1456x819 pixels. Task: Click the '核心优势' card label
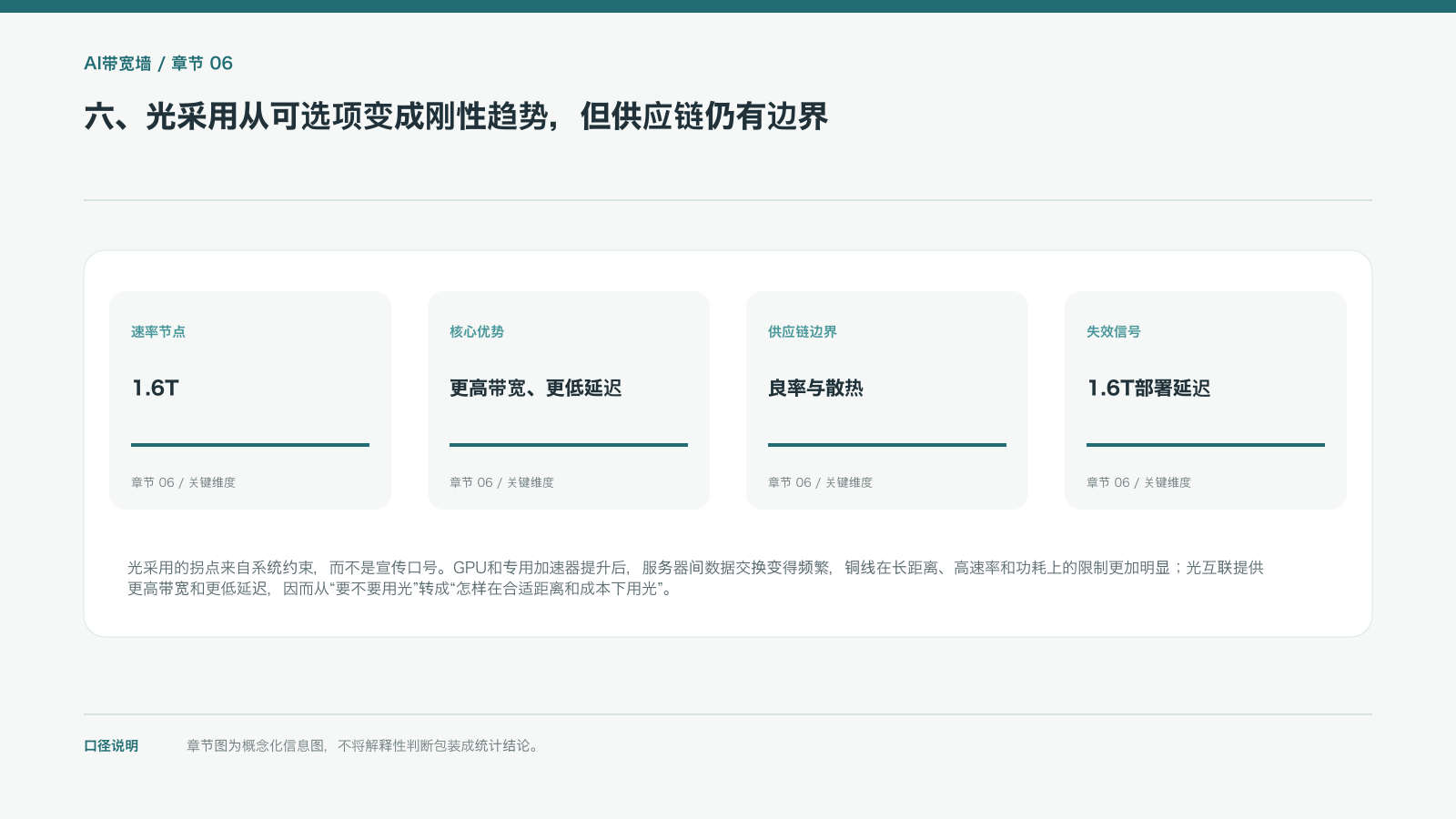pos(477,331)
